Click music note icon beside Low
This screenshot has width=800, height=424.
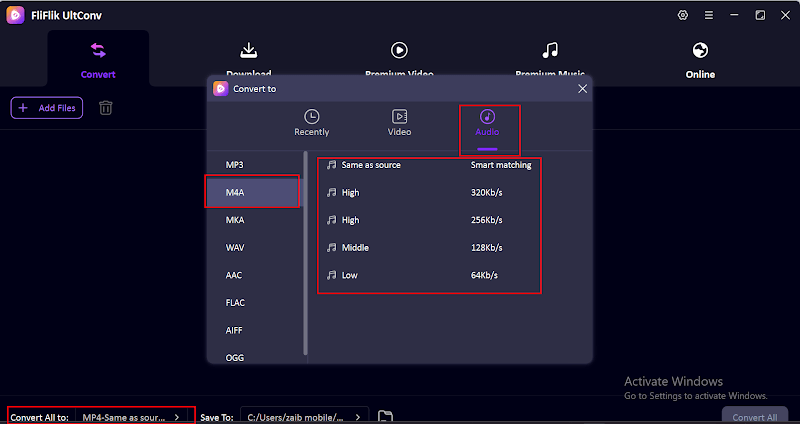[332, 275]
